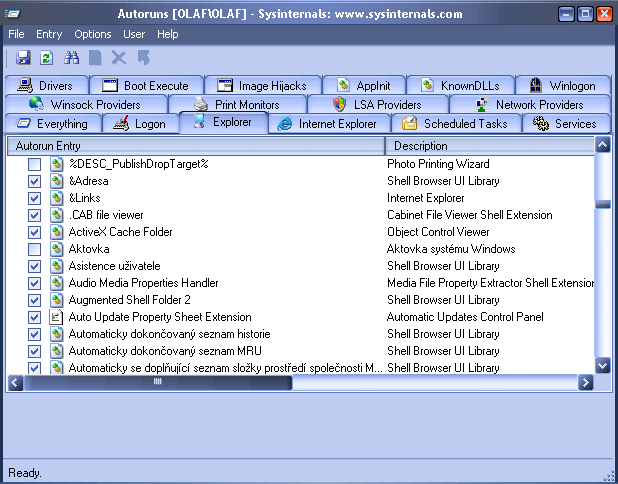This screenshot has width=618, height=484.
Task: Open the LSA Providers tab
Action: tap(378, 104)
